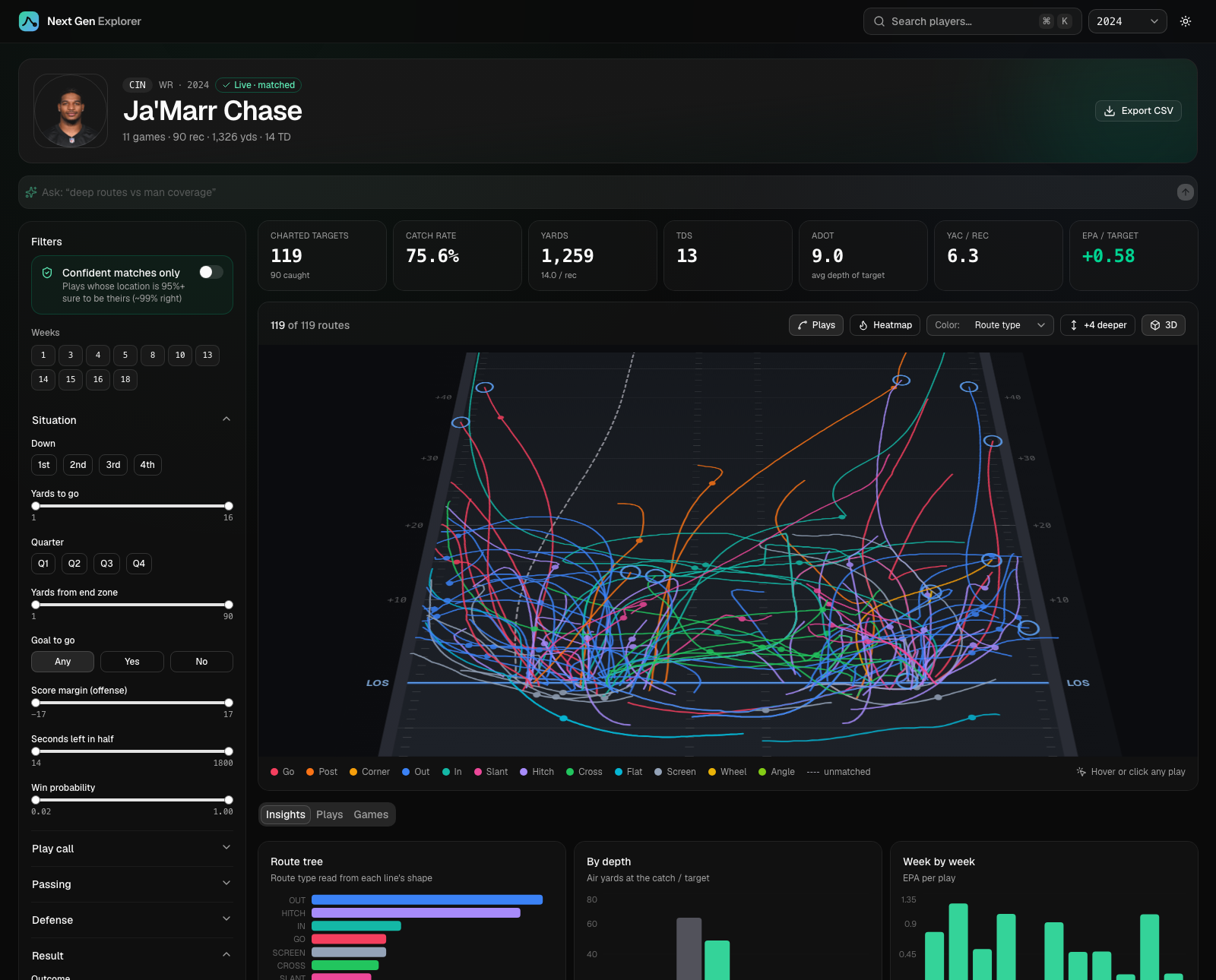Filter by 1st down
Image resolution: width=1216 pixels, height=980 pixels.
tap(44, 465)
